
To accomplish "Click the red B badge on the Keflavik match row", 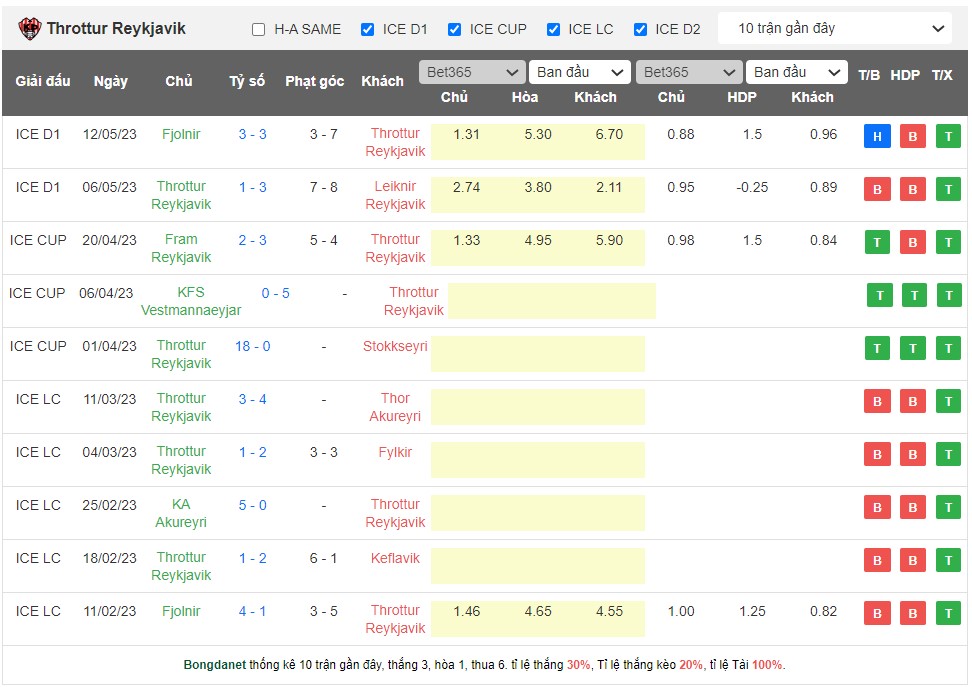I will click(877, 560).
